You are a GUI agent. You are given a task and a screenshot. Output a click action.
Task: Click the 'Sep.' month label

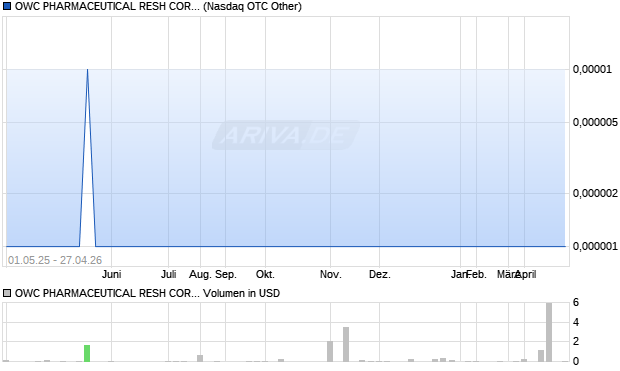point(226,274)
